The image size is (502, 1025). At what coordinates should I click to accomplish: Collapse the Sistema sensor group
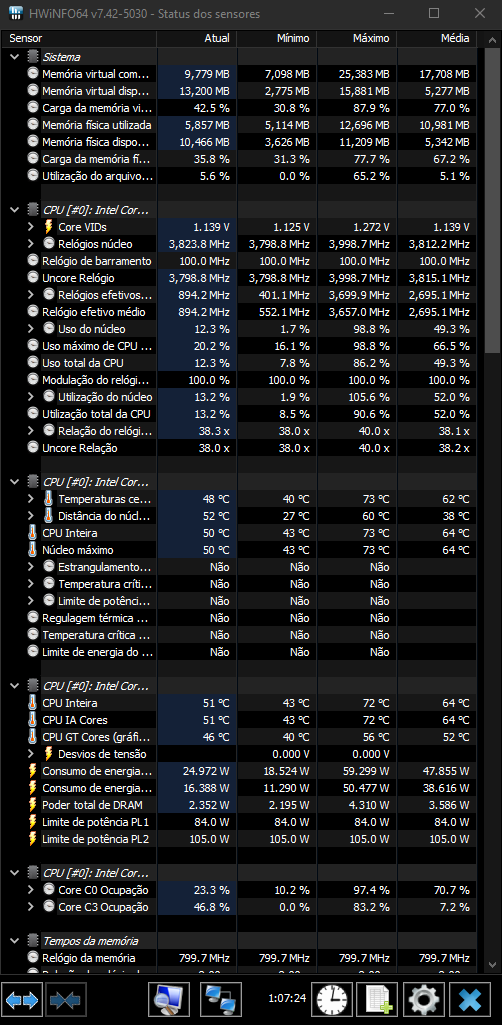pyautogui.click(x=15, y=57)
